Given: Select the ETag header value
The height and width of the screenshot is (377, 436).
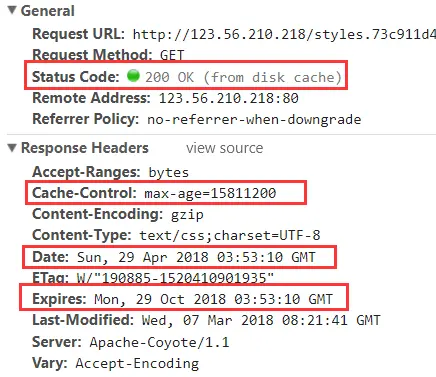Looking at the screenshot, I should (x=175, y=278).
